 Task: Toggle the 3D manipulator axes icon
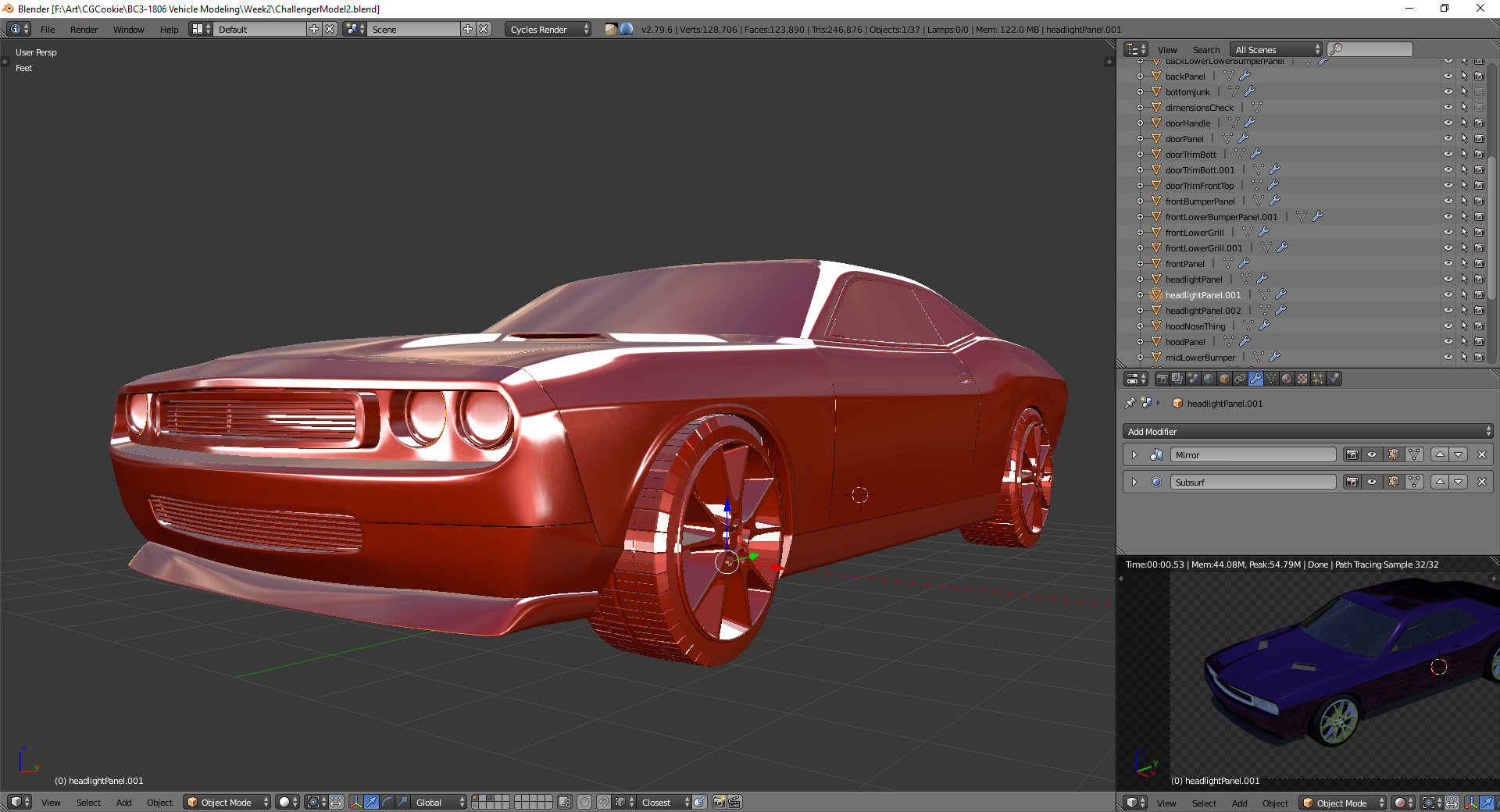click(355, 802)
